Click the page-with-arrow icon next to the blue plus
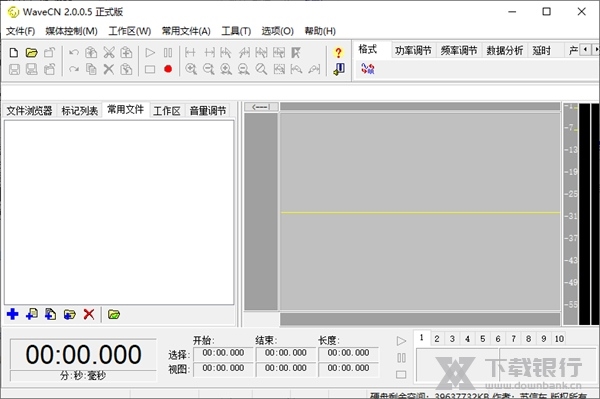The height and width of the screenshot is (399, 600). click(32, 314)
